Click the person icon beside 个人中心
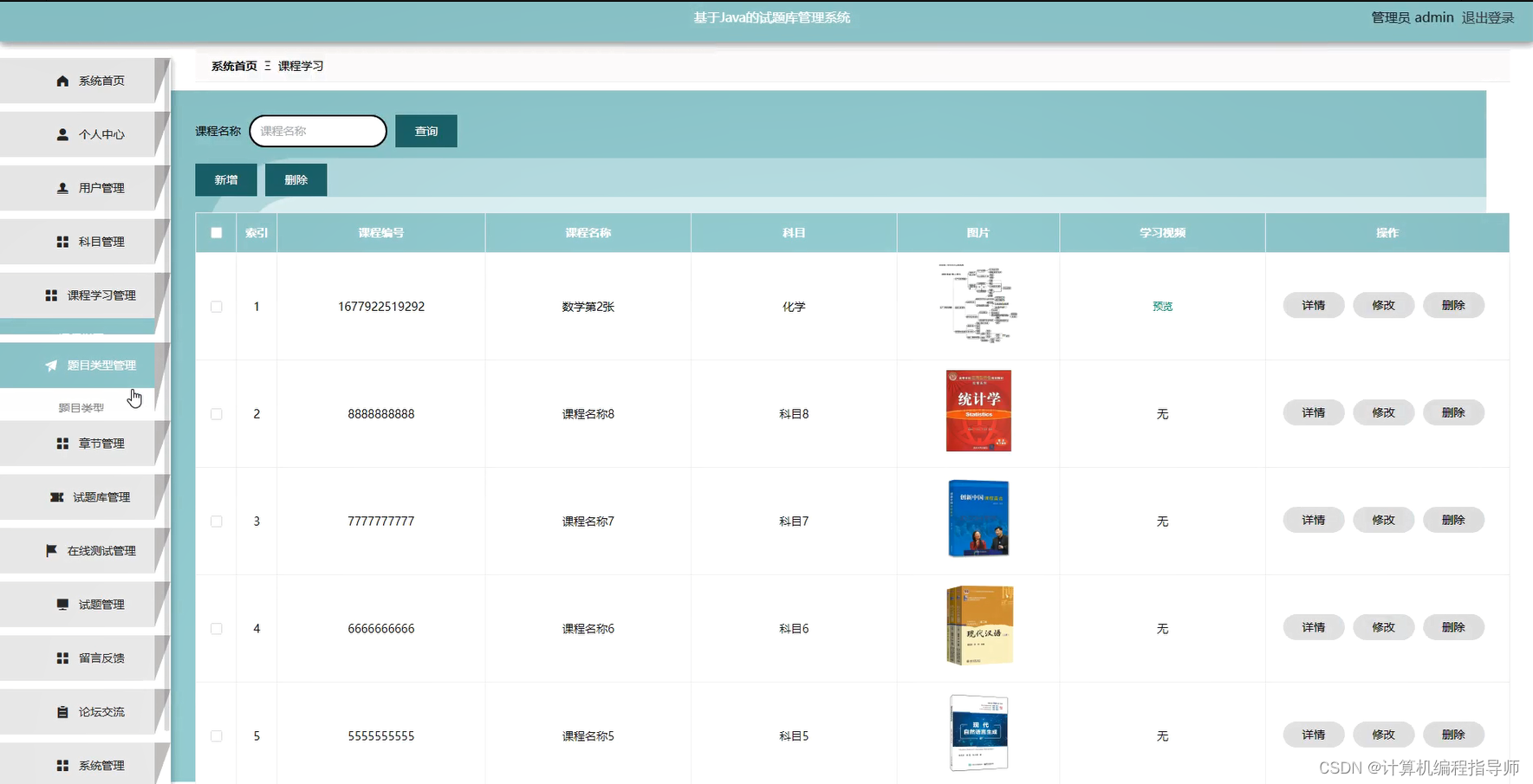 pyautogui.click(x=62, y=134)
